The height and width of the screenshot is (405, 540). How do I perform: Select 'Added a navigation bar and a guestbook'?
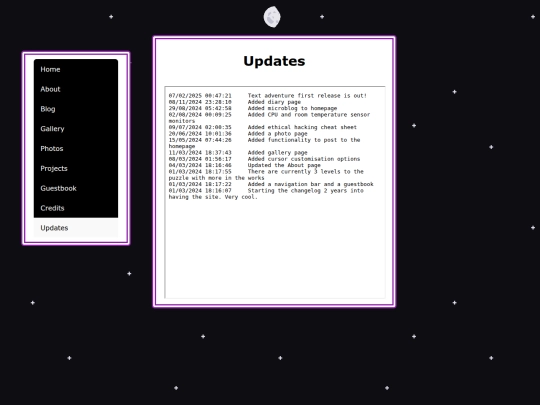(x=310, y=184)
